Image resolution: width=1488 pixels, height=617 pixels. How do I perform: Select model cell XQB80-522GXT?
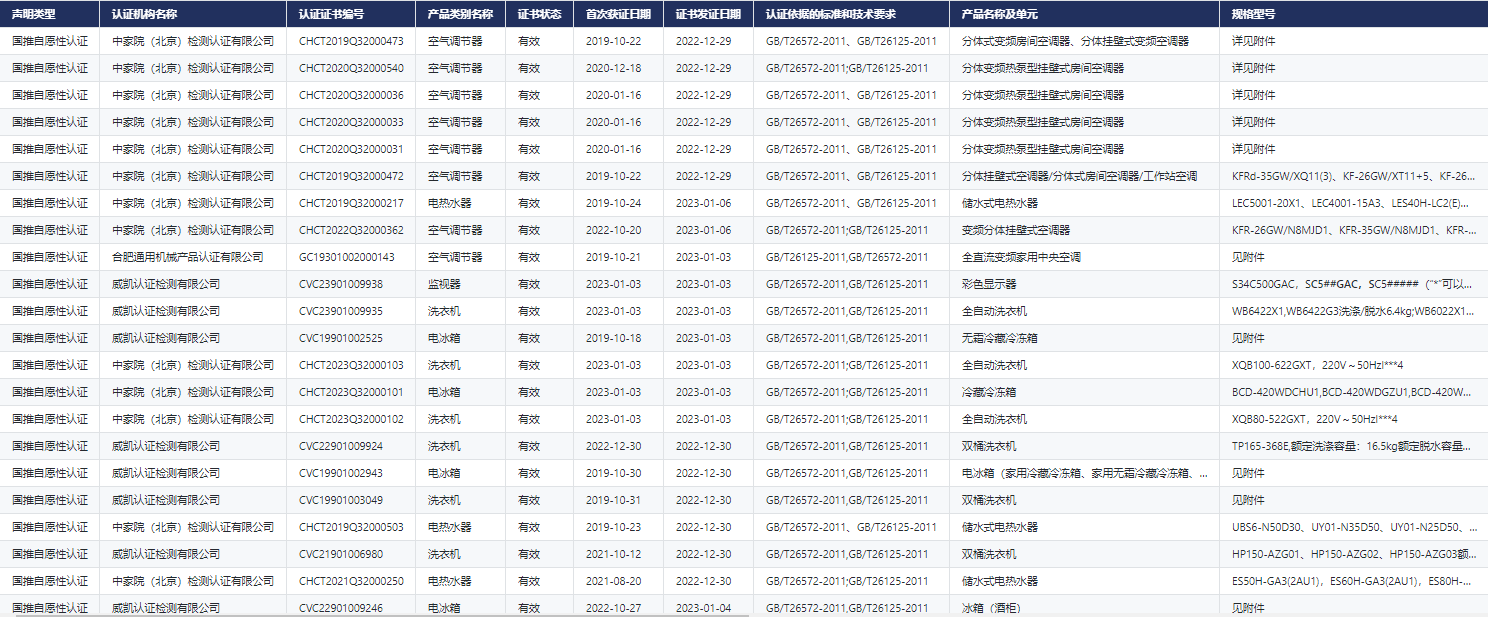click(1315, 419)
